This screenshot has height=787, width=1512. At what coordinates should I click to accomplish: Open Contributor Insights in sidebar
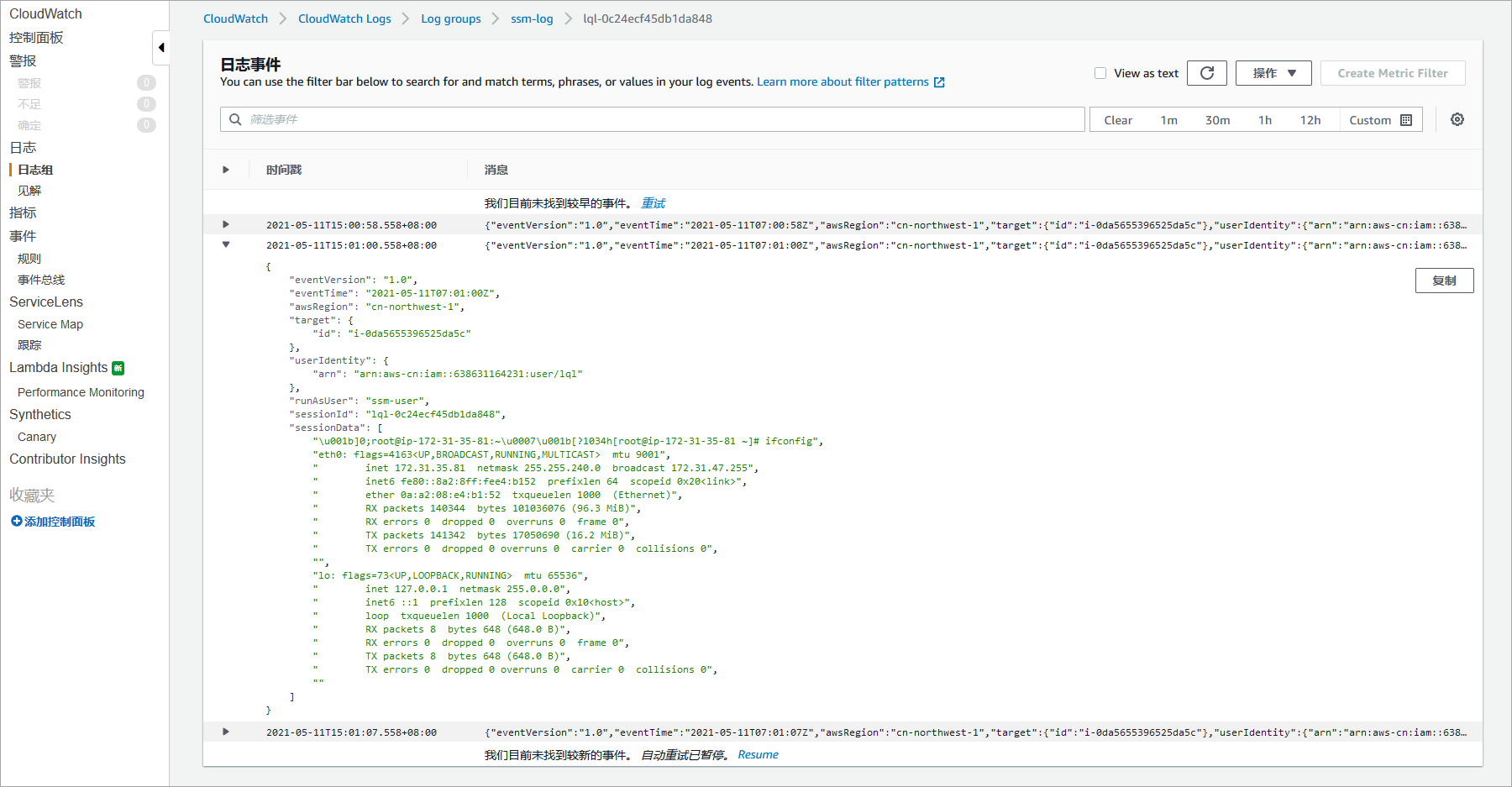[67, 459]
